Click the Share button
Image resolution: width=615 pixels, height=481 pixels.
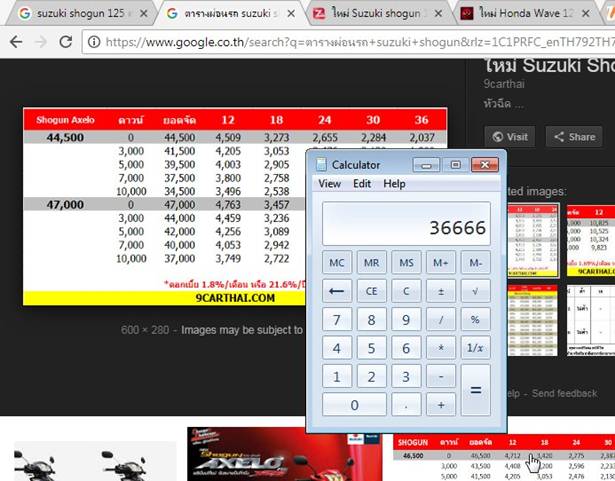(x=574, y=137)
